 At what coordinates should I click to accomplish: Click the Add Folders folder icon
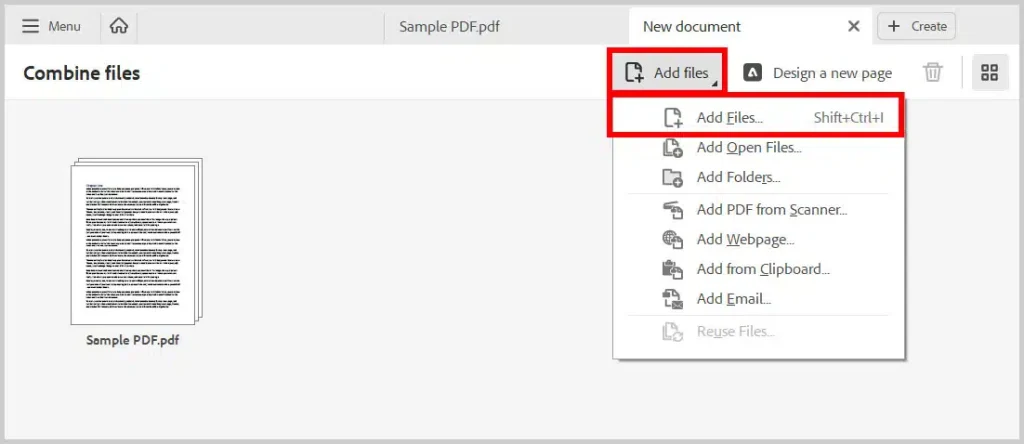673,178
